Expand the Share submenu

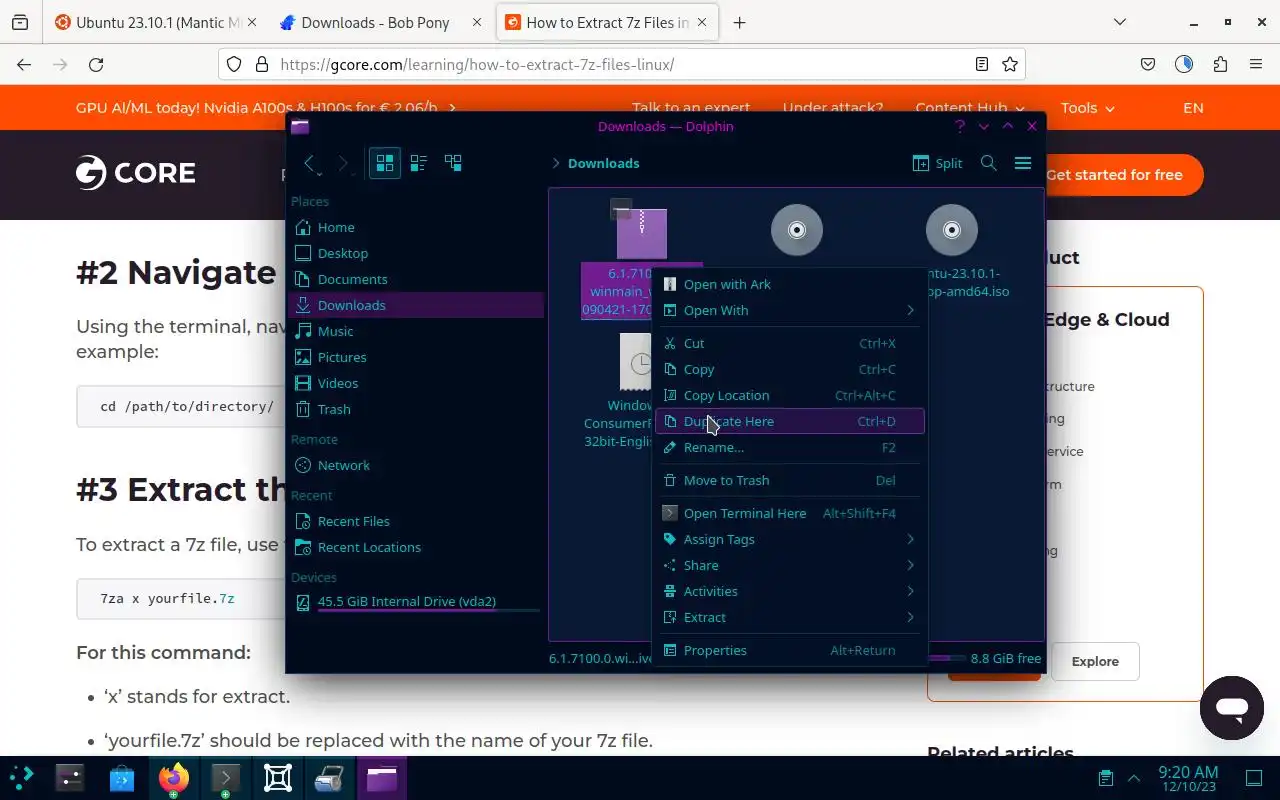[790, 565]
